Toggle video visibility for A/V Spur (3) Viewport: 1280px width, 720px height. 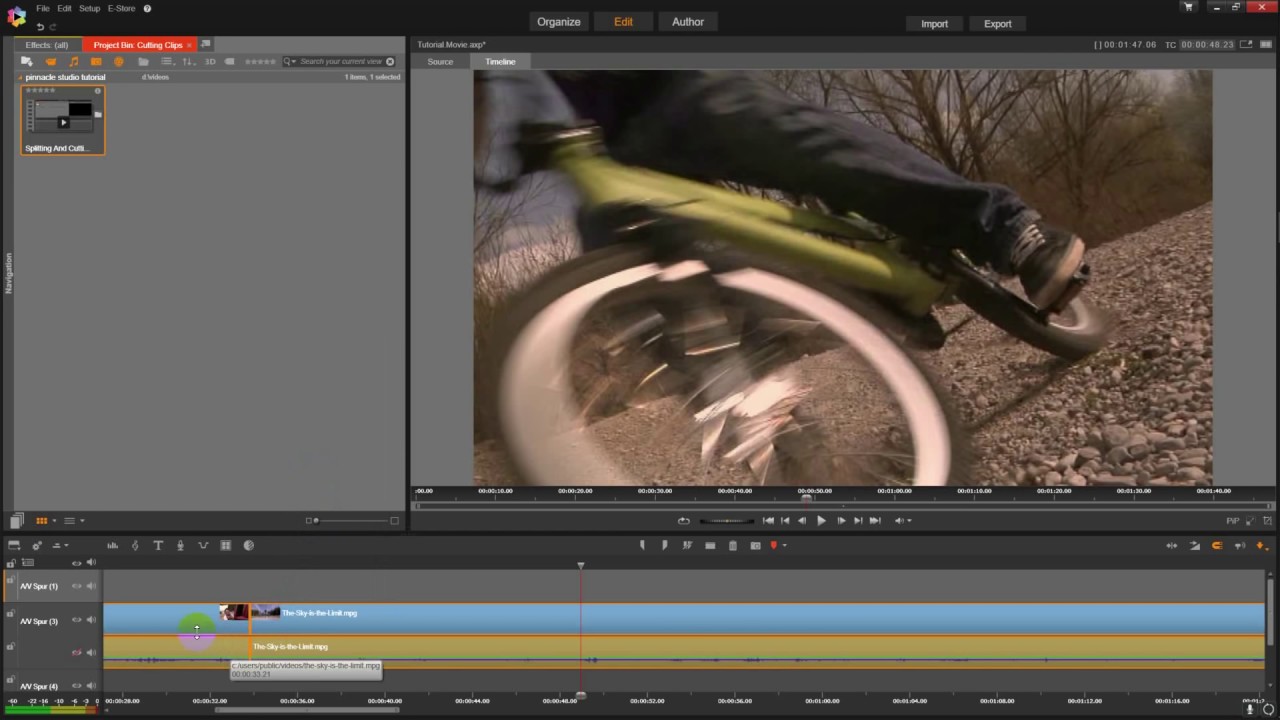[x=76, y=620]
